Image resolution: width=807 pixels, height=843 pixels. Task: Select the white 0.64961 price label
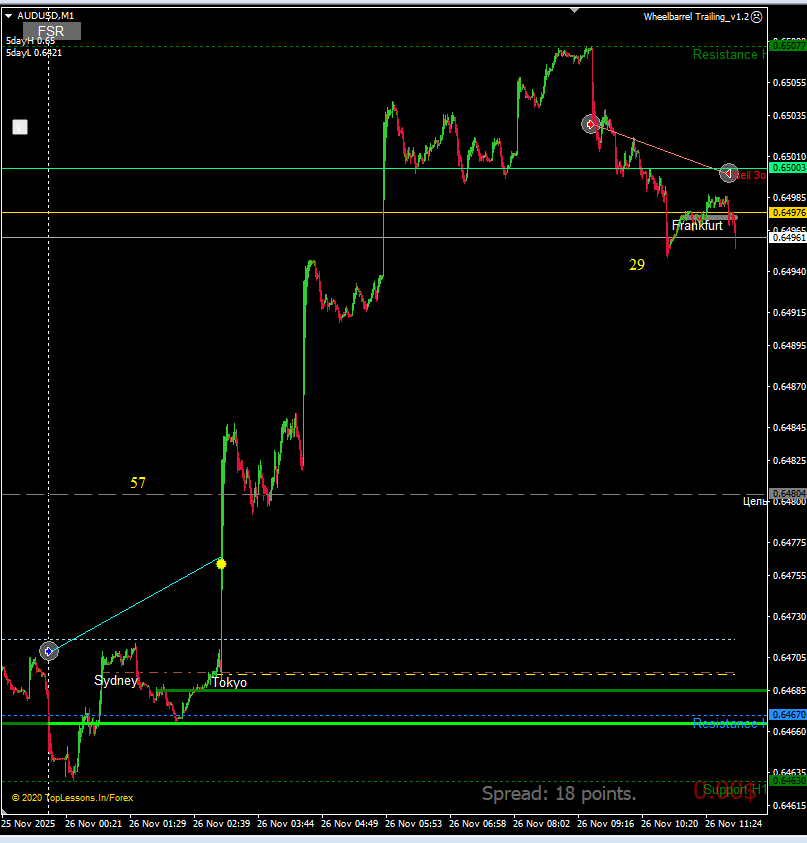[788, 238]
